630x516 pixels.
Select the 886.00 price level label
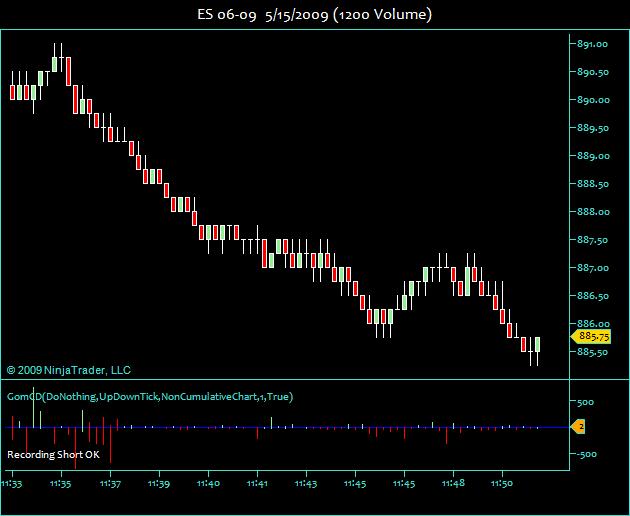[593, 324]
